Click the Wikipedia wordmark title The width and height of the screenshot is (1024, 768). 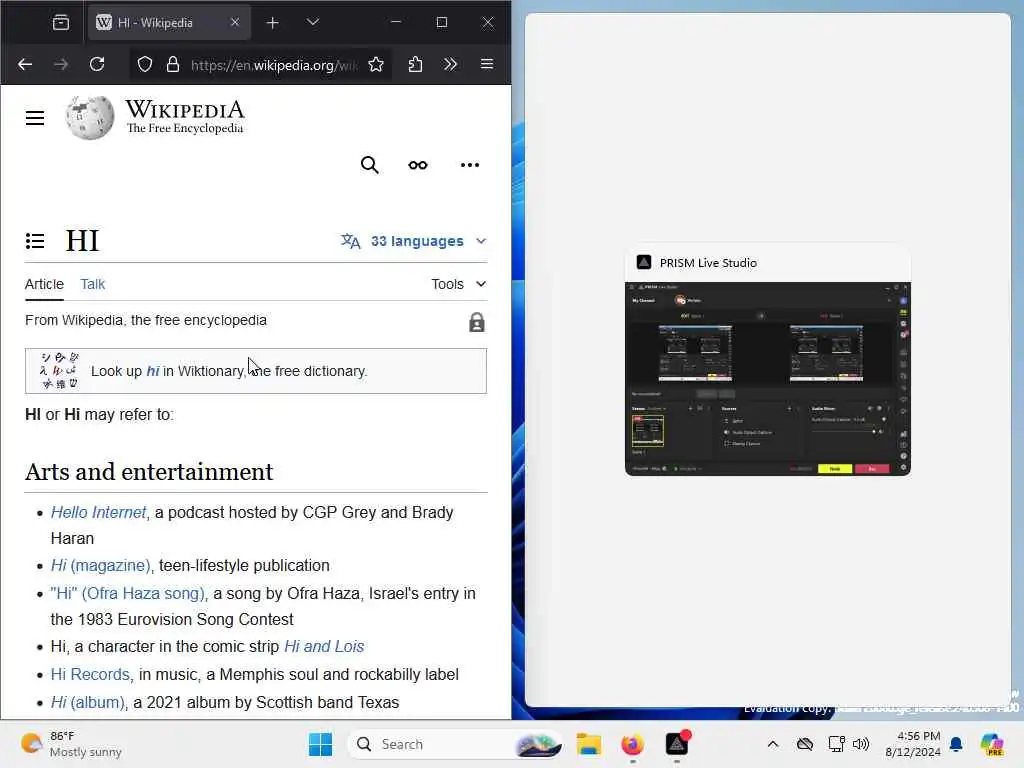coord(185,109)
